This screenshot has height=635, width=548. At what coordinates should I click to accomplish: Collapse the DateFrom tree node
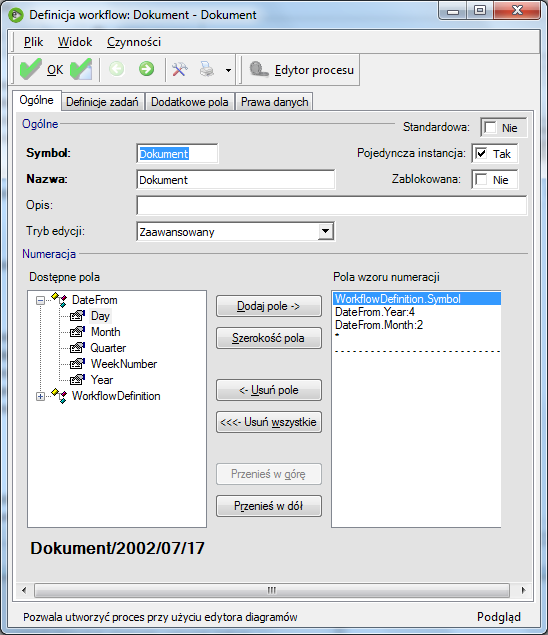(x=40, y=300)
